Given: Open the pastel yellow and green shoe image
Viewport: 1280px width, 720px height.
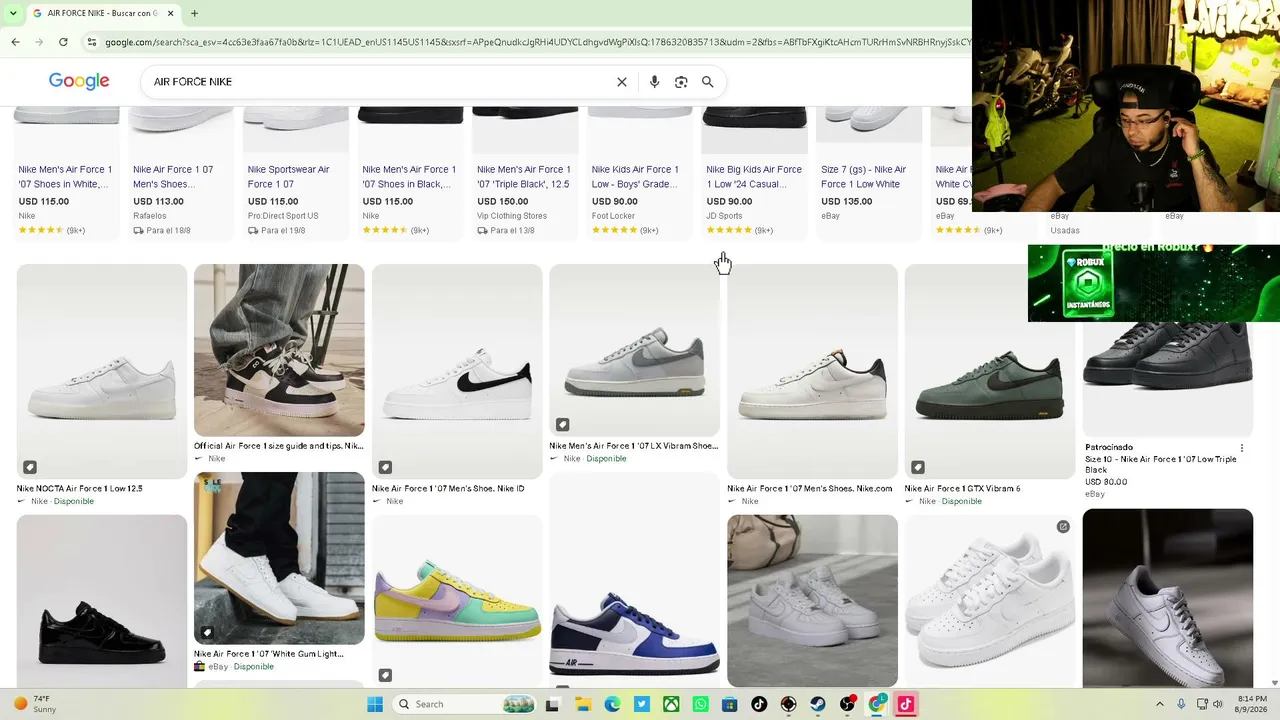Looking at the screenshot, I should click(457, 600).
